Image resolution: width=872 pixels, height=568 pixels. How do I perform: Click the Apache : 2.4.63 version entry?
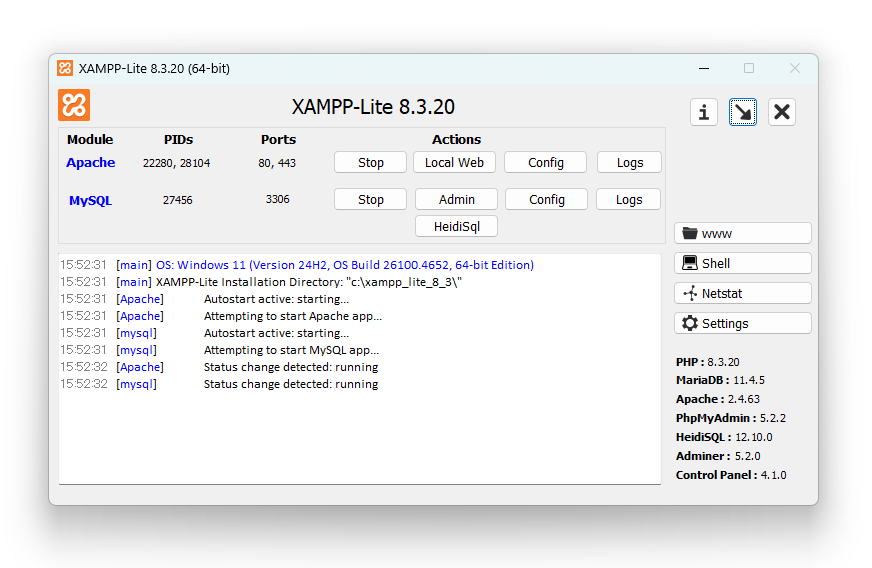[x=717, y=399]
